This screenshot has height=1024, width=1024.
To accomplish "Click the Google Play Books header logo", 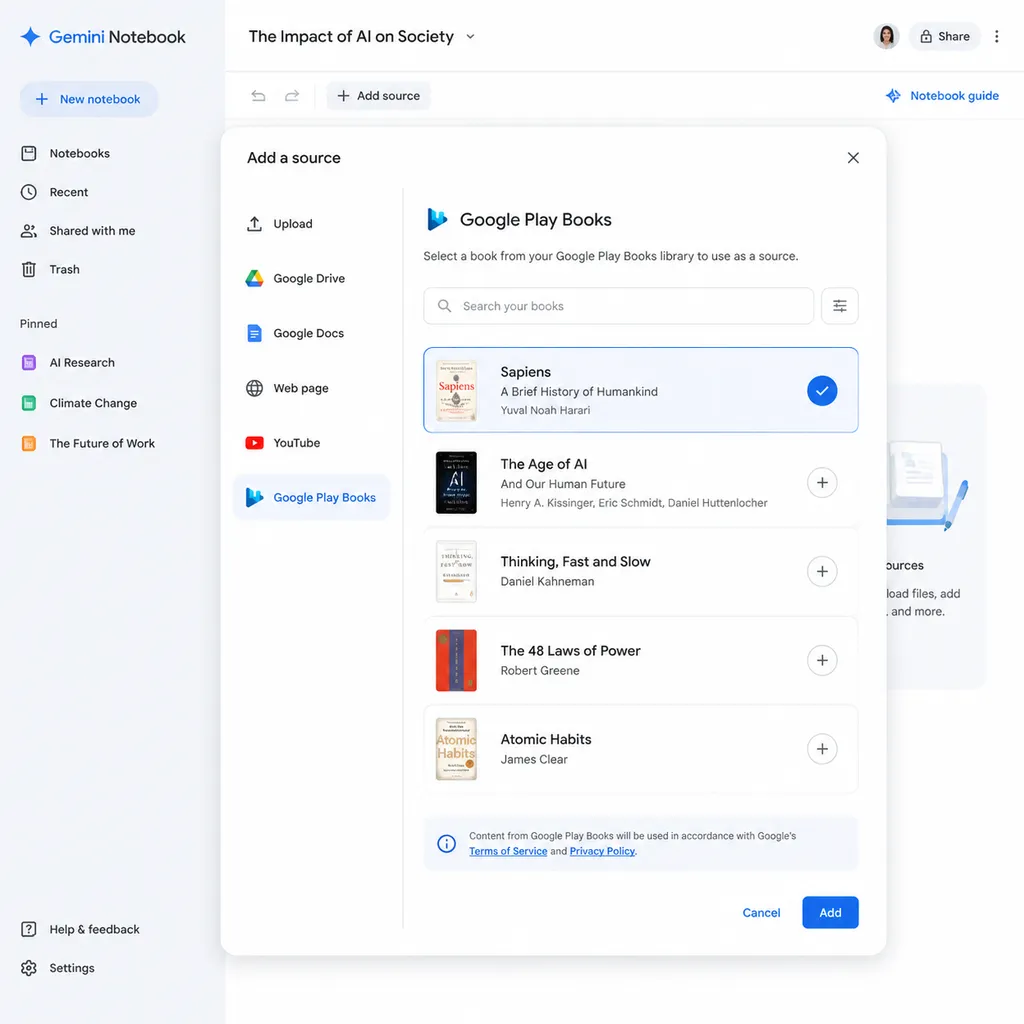I will pos(437,219).
